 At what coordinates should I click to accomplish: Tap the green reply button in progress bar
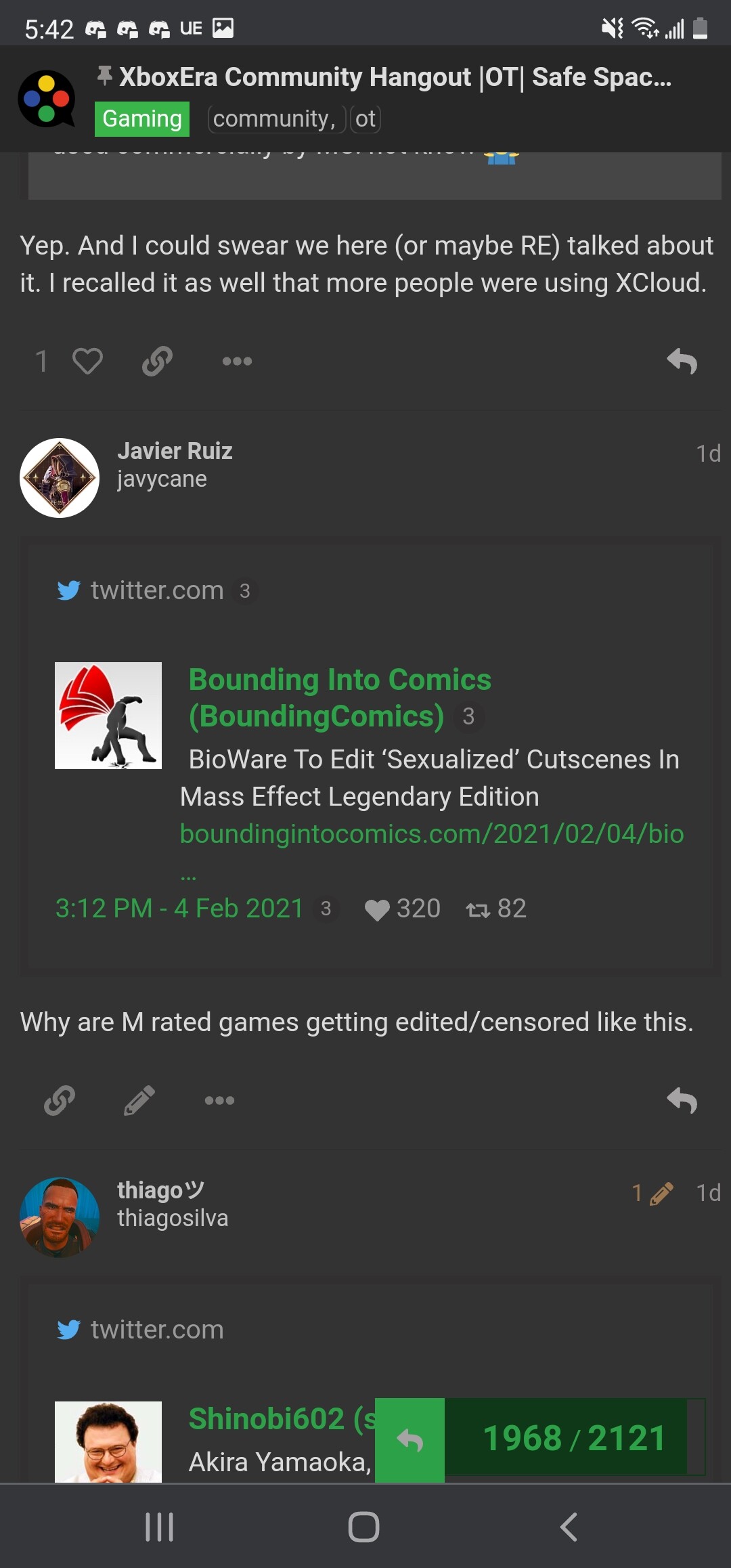409,1439
